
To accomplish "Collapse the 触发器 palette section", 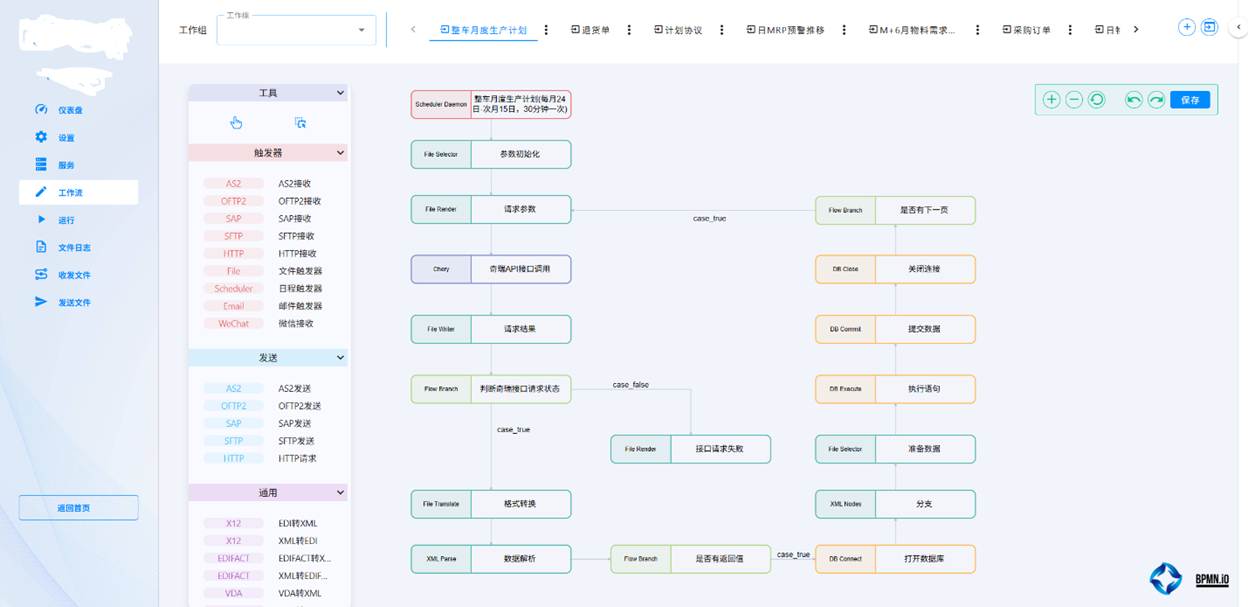I will tap(340, 153).
